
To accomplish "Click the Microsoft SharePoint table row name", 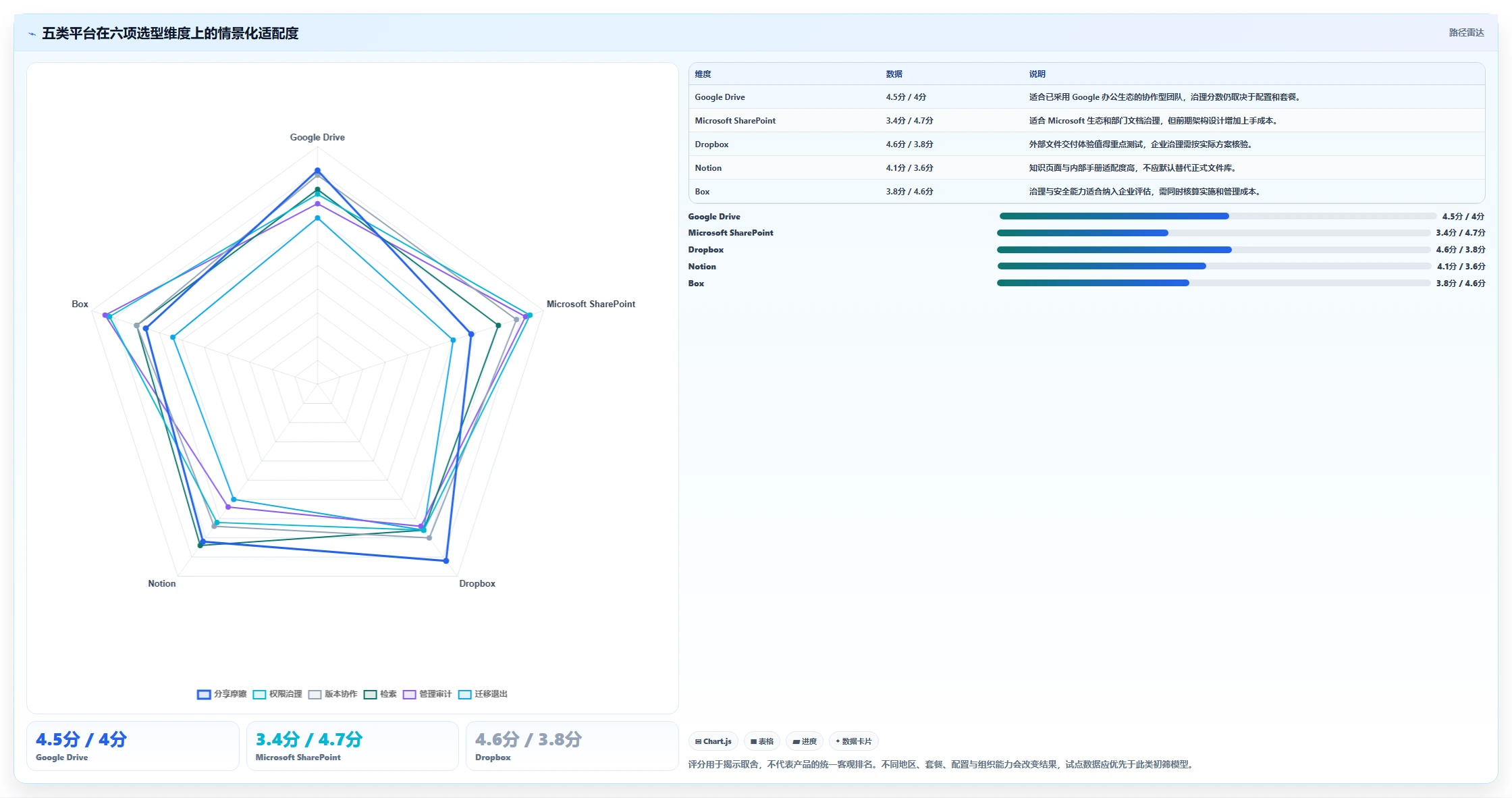I will pyautogui.click(x=735, y=121).
